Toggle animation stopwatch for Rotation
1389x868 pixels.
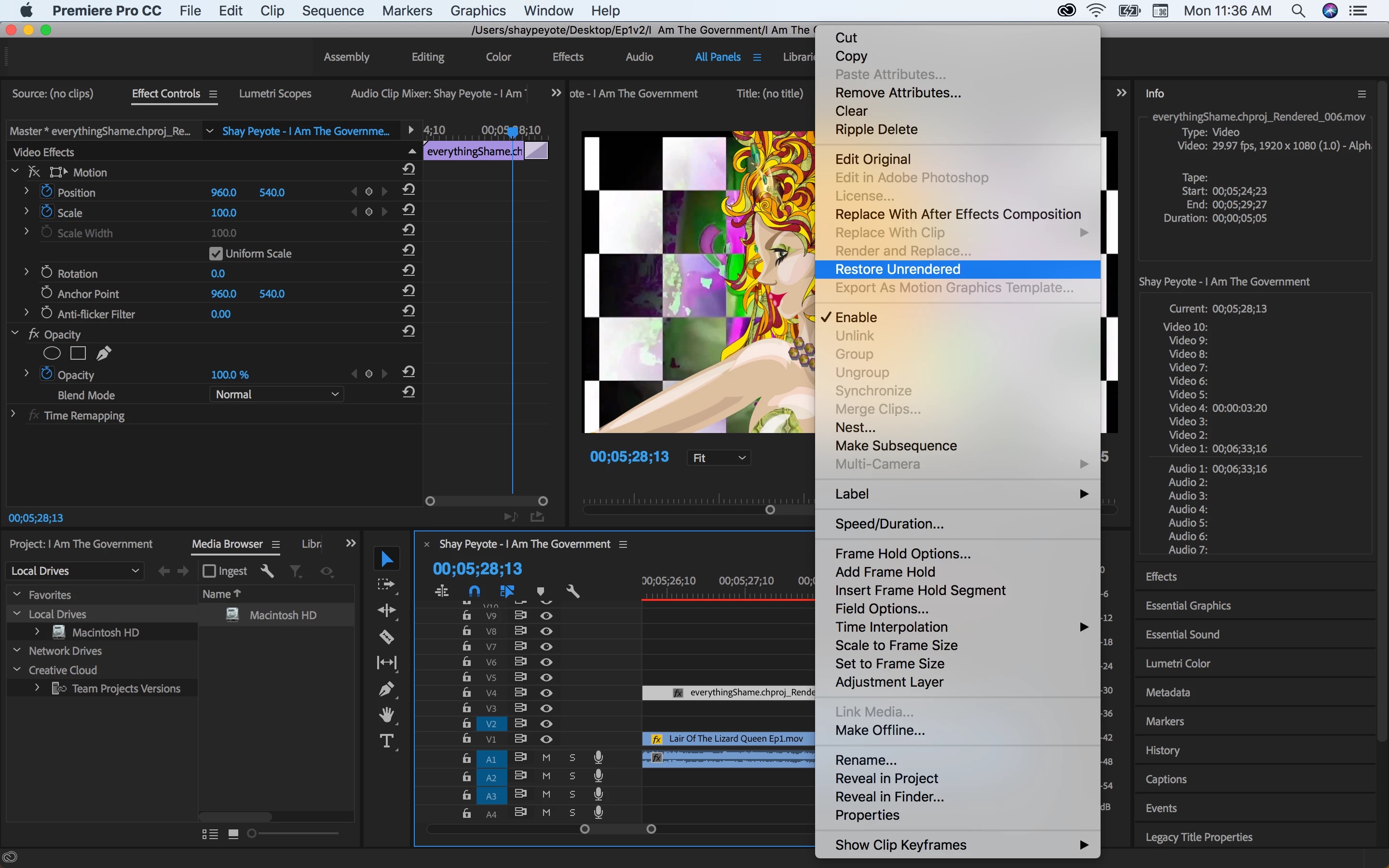coord(46,272)
